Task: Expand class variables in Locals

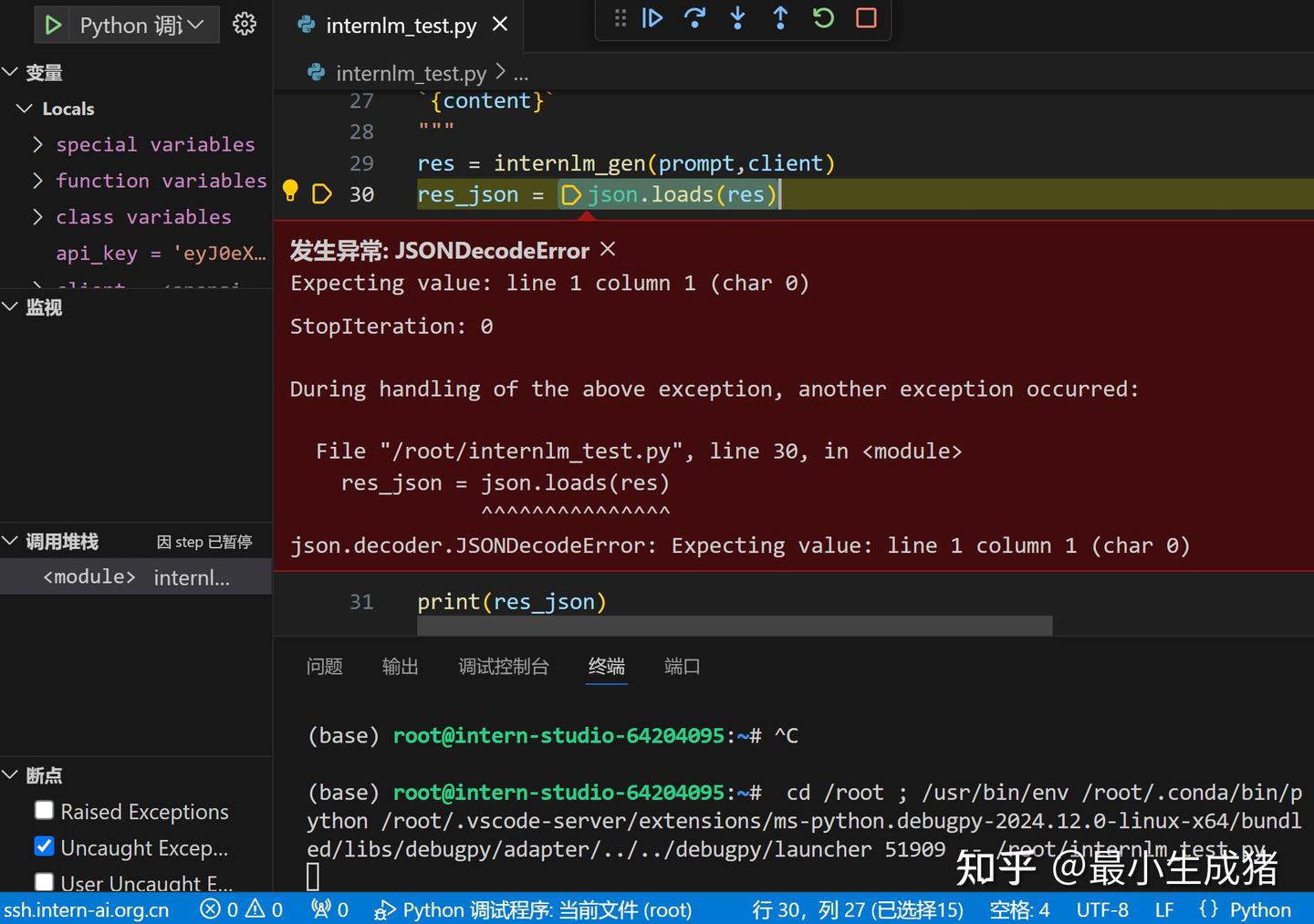Action: 37,217
